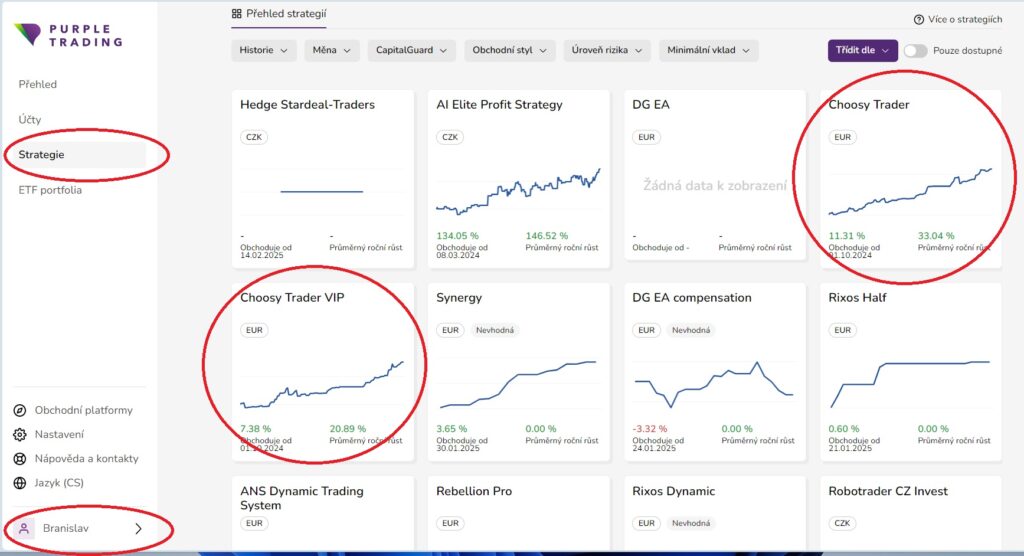Open Více o strategiích link

[965, 20]
